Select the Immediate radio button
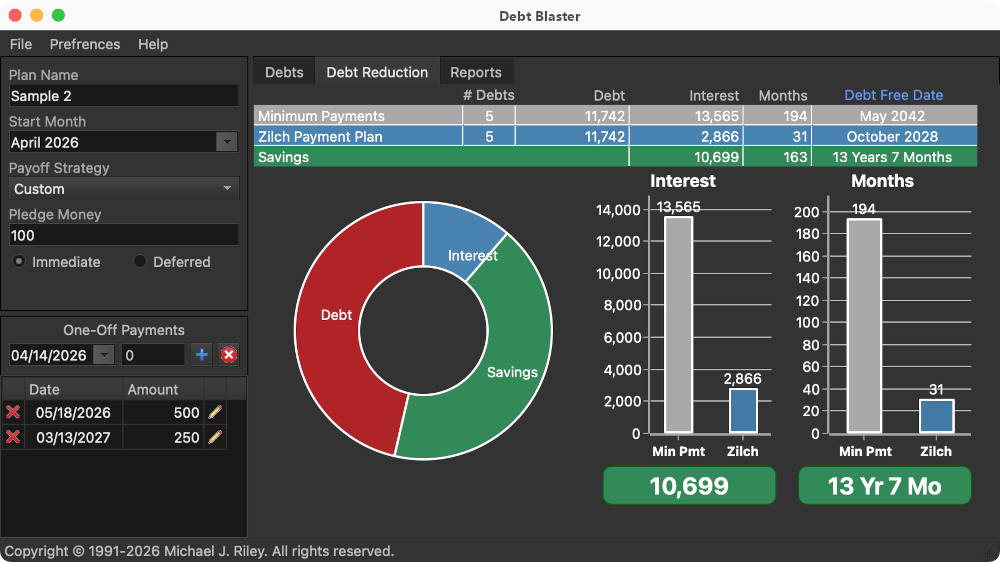1000x562 pixels. tap(19, 262)
